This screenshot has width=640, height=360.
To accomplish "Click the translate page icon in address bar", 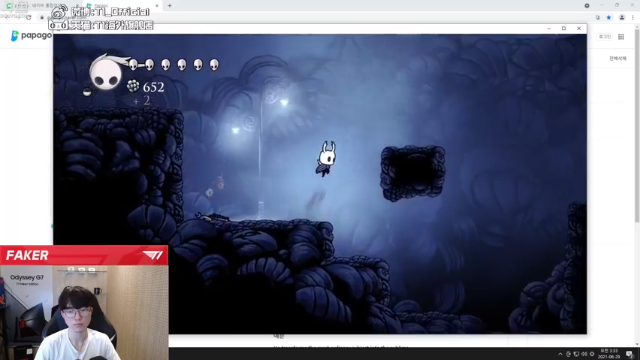I will click(598, 18).
